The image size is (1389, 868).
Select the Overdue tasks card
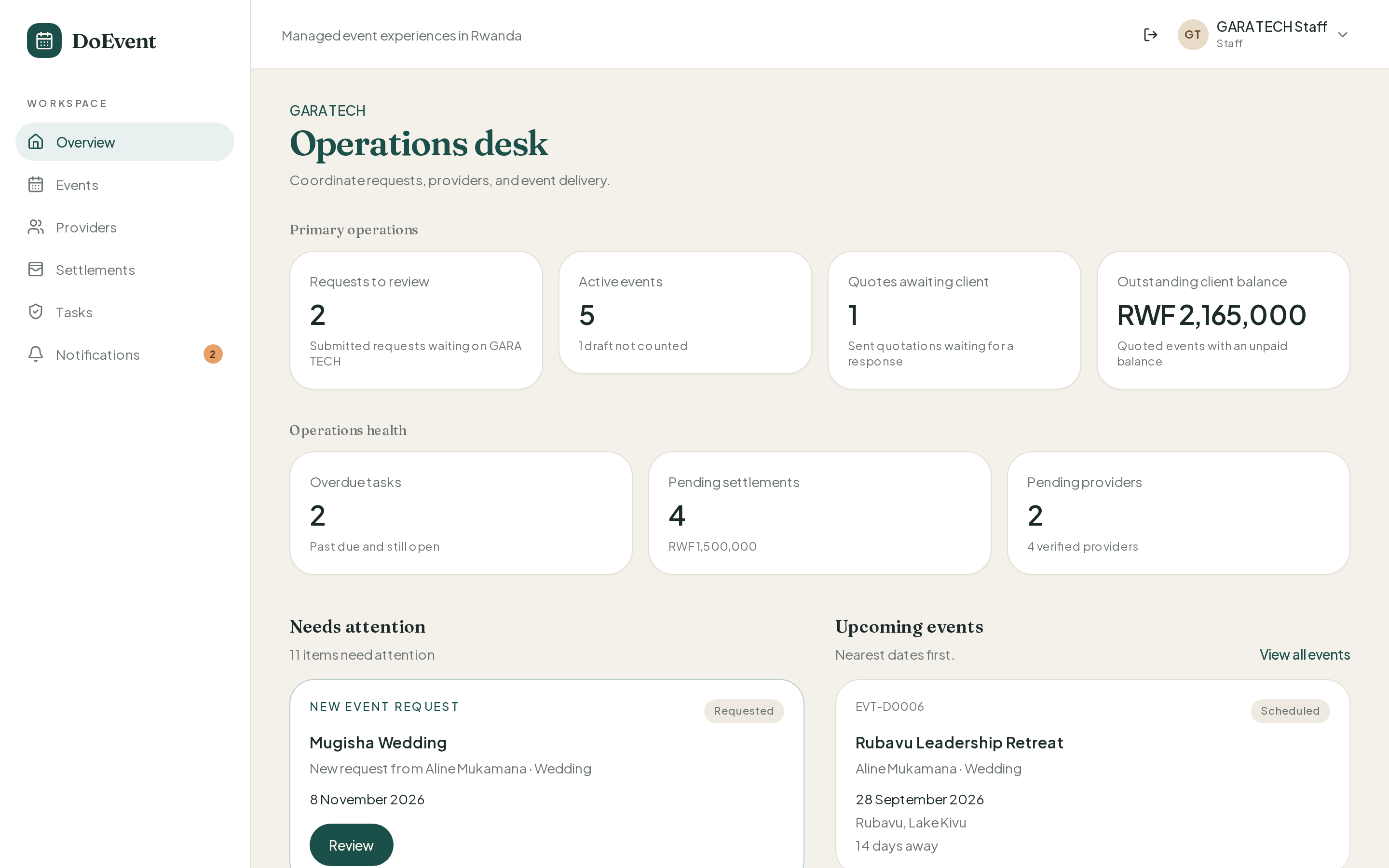(461, 513)
